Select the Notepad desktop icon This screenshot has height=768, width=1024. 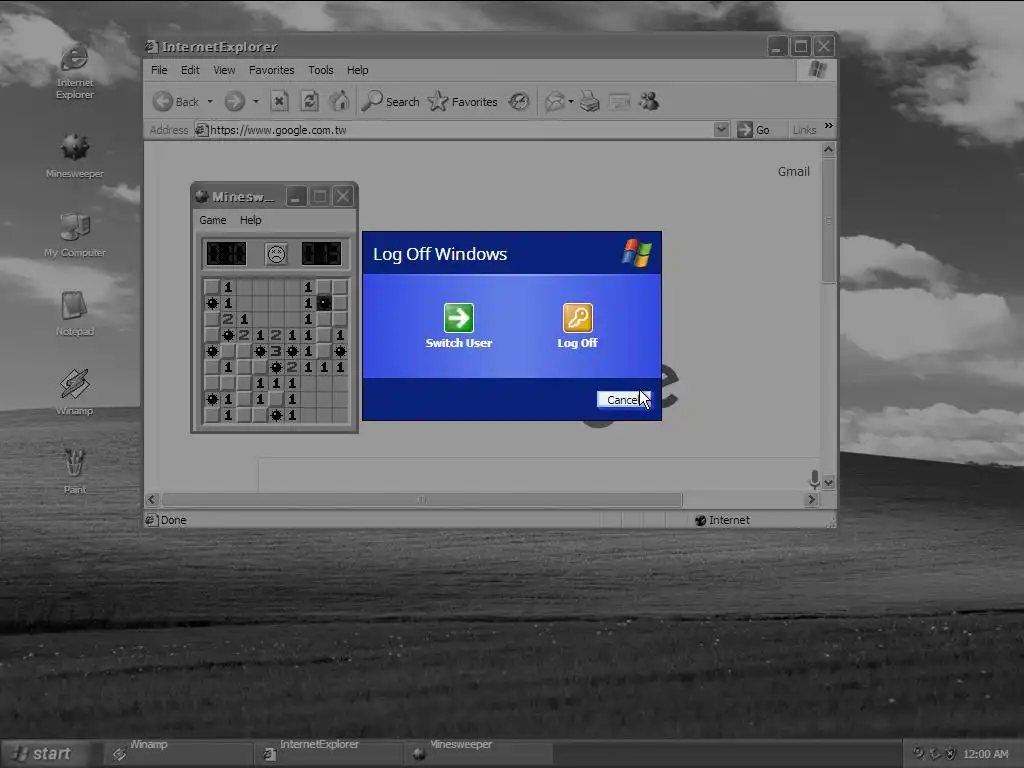tap(74, 313)
